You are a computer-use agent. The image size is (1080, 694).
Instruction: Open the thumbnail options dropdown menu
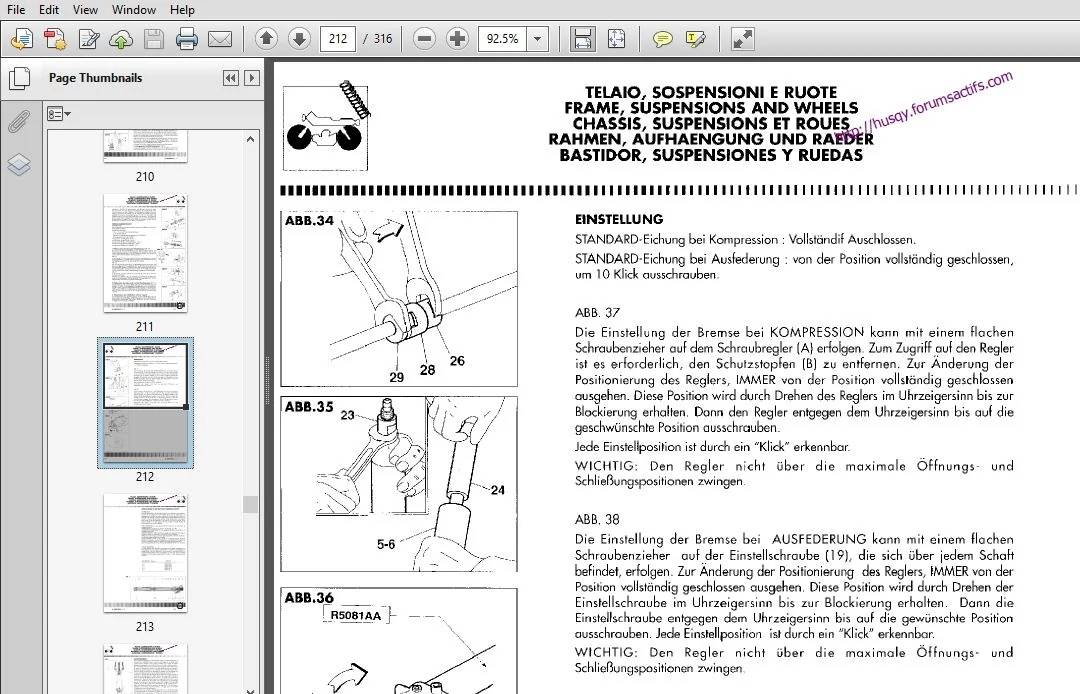coord(59,114)
